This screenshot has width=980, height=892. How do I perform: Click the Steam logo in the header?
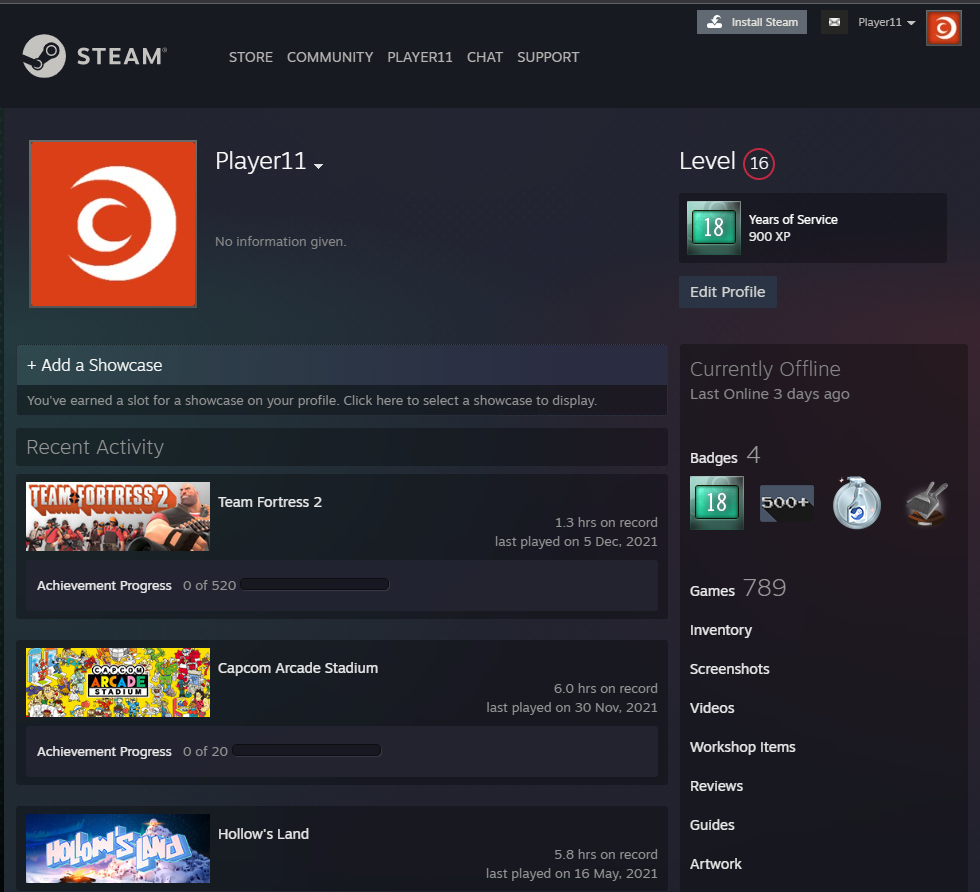tap(94, 56)
